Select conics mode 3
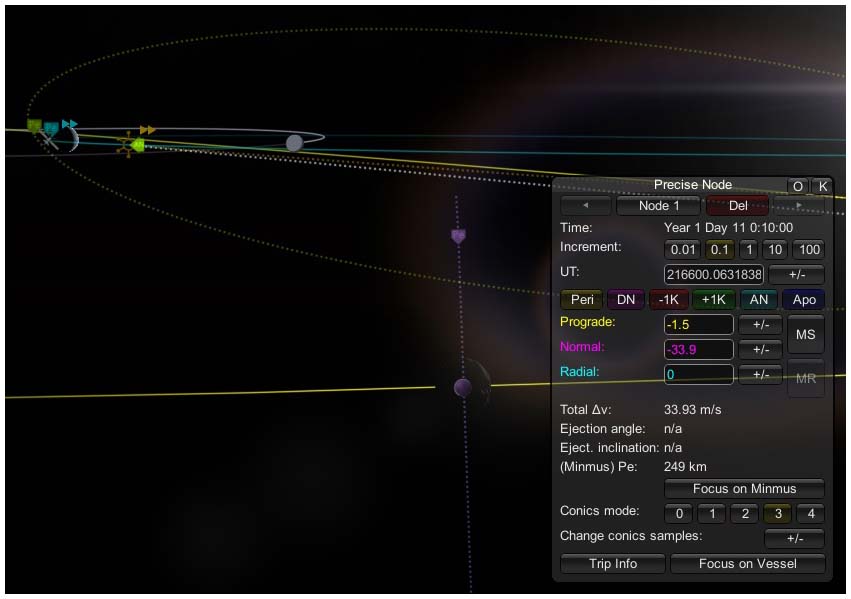This screenshot has width=851, height=599. pos(778,513)
